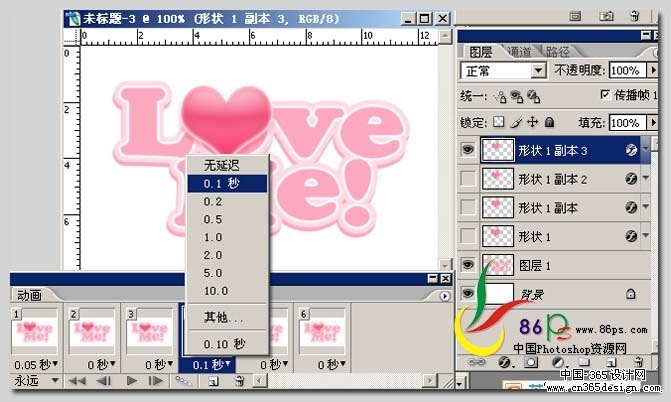Open frame 3 delay 0 秒 dropdown

[159, 365]
